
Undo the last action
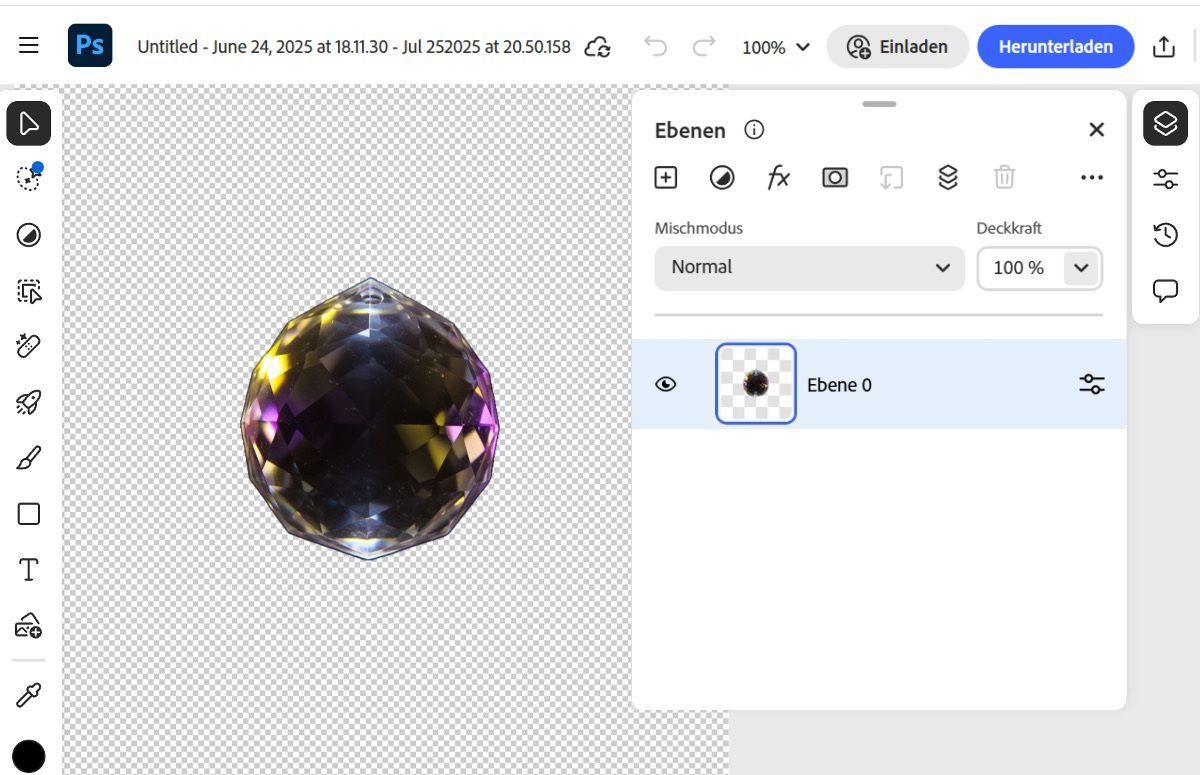click(x=656, y=46)
